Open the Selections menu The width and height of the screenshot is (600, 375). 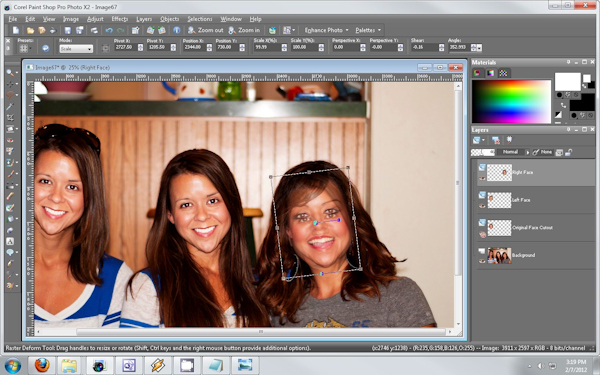[x=199, y=19]
